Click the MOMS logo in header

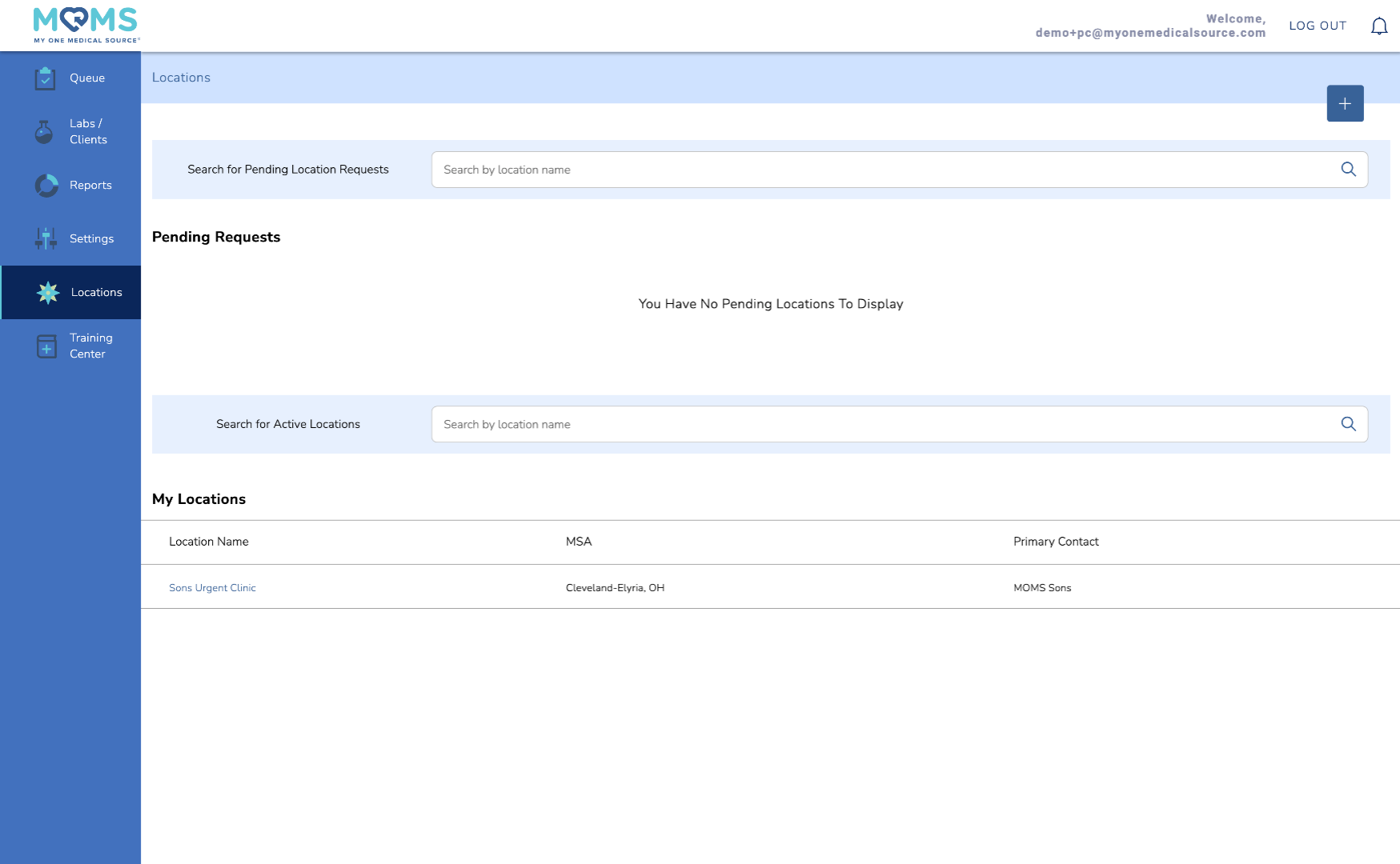coord(86,25)
